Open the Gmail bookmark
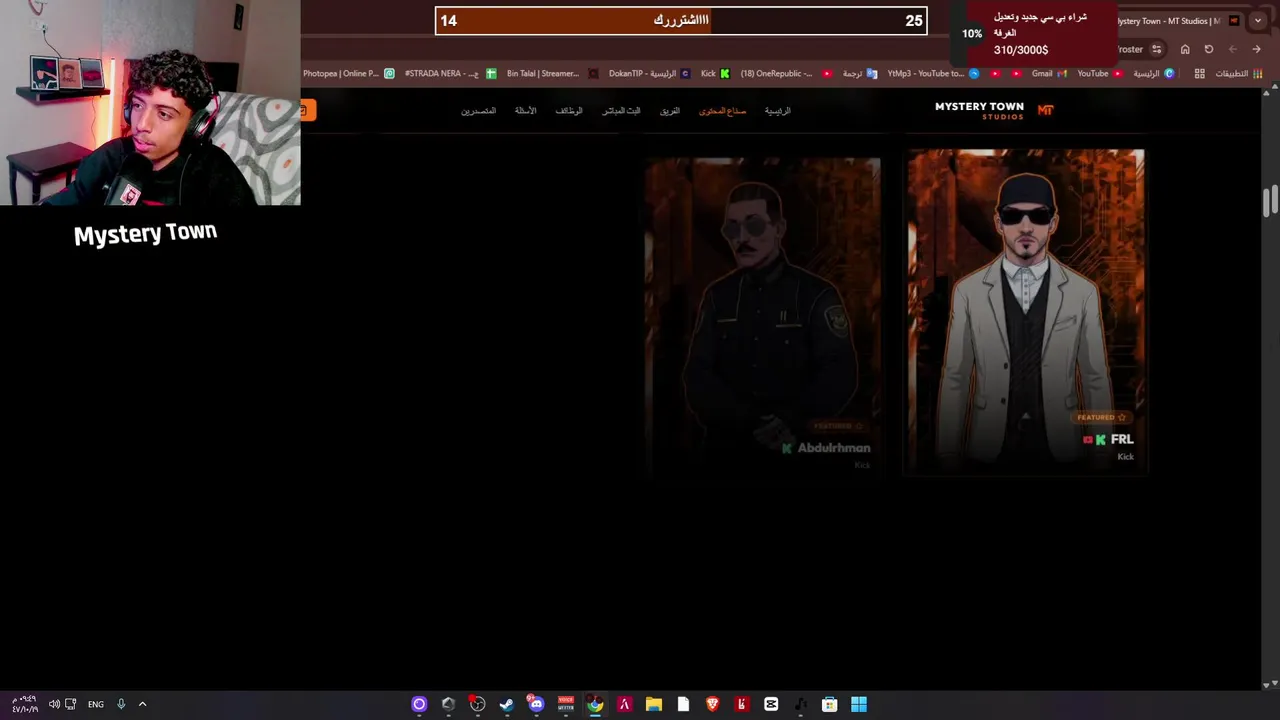Image resolution: width=1280 pixels, height=720 pixels. click(x=1050, y=73)
